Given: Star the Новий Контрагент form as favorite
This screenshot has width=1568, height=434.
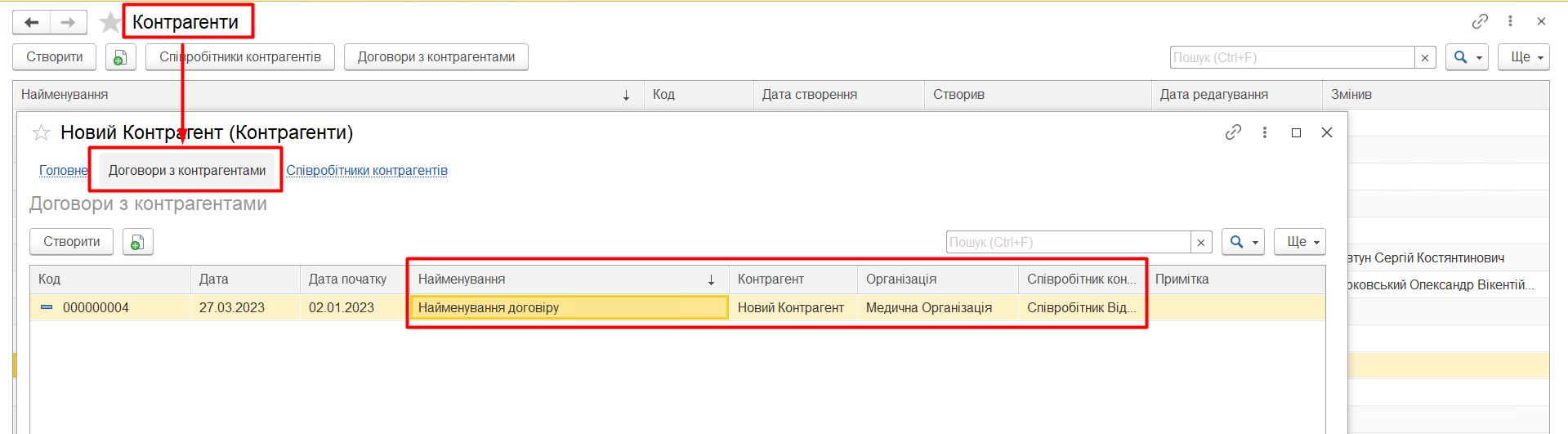Looking at the screenshot, I should coord(41,132).
